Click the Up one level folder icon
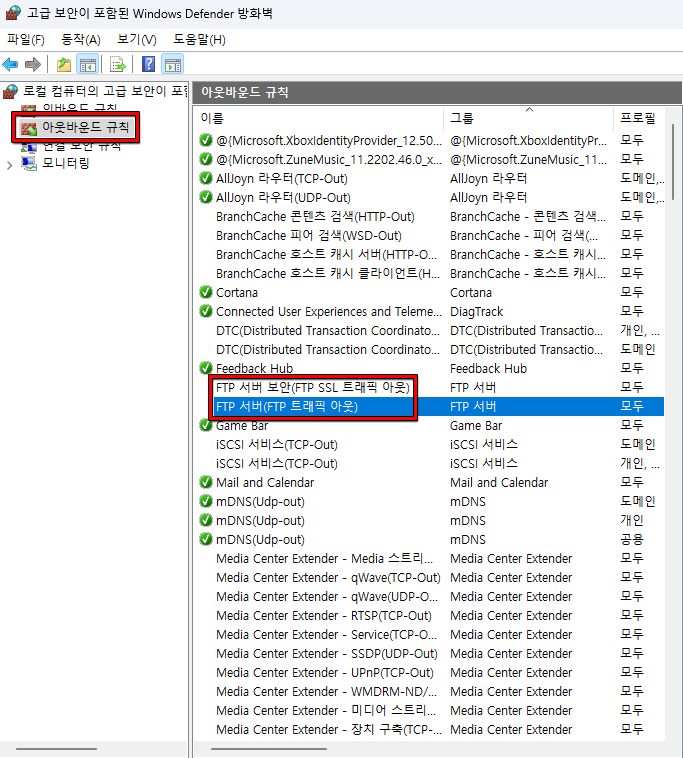Image resolution: width=683 pixels, height=758 pixels. pos(63,64)
